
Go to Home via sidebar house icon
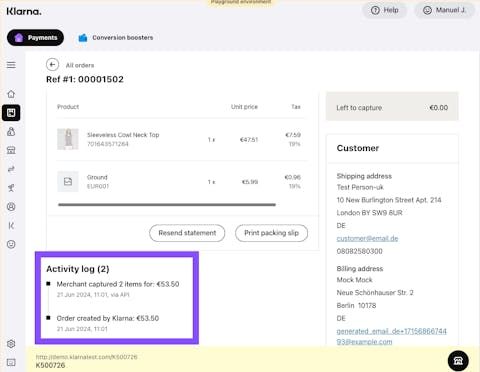tap(11, 94)
